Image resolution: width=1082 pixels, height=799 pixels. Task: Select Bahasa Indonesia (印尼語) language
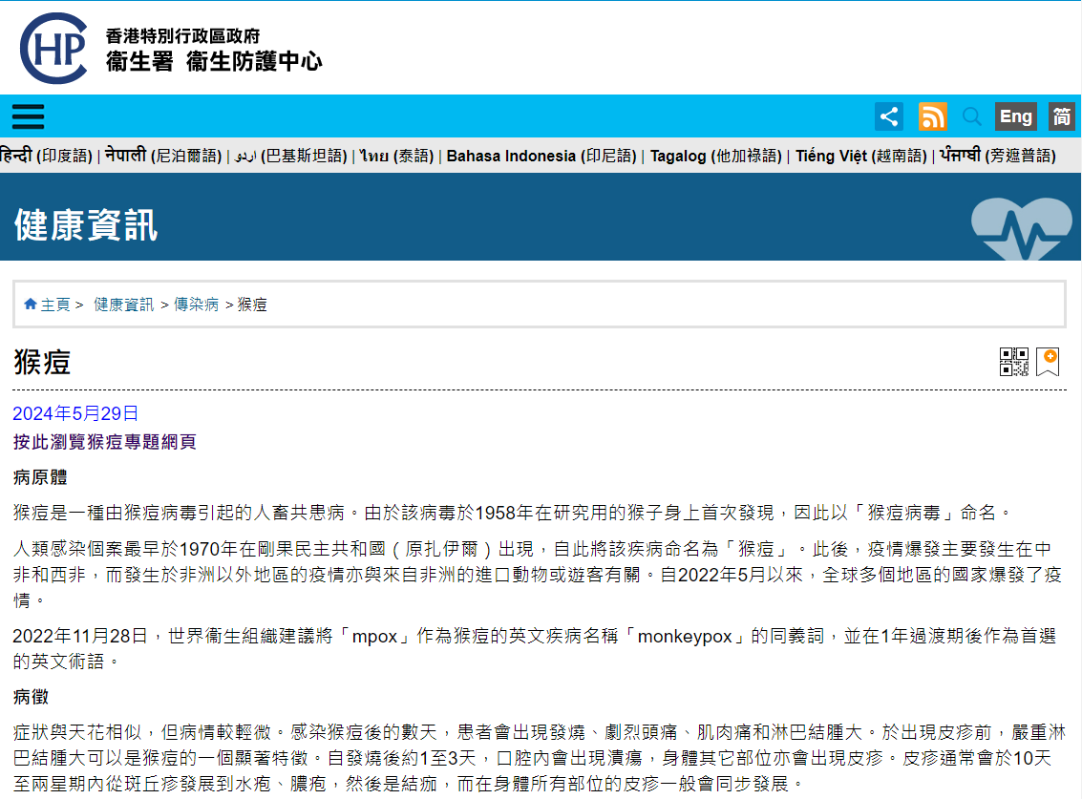pyautogui.click(x=541, y=156)
